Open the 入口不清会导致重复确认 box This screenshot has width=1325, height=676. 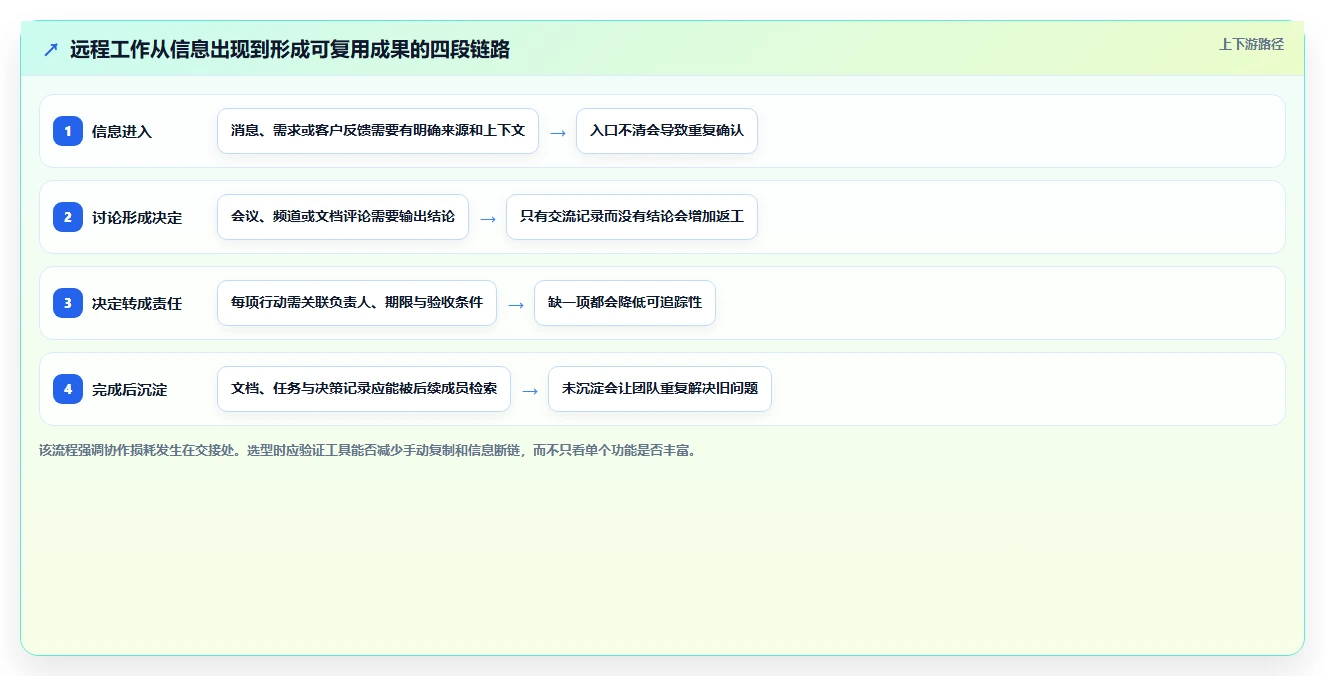[667, 131]
